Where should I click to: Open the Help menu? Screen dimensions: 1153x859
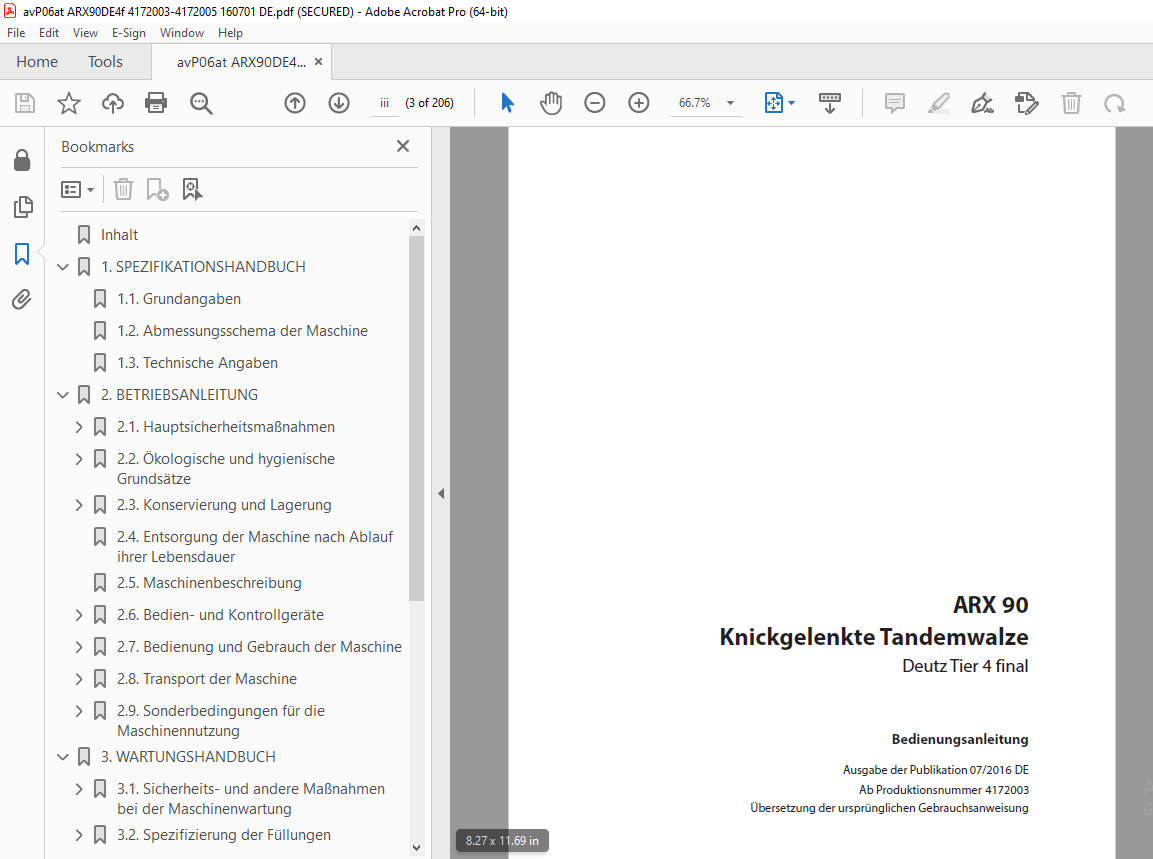pos(230,33)
